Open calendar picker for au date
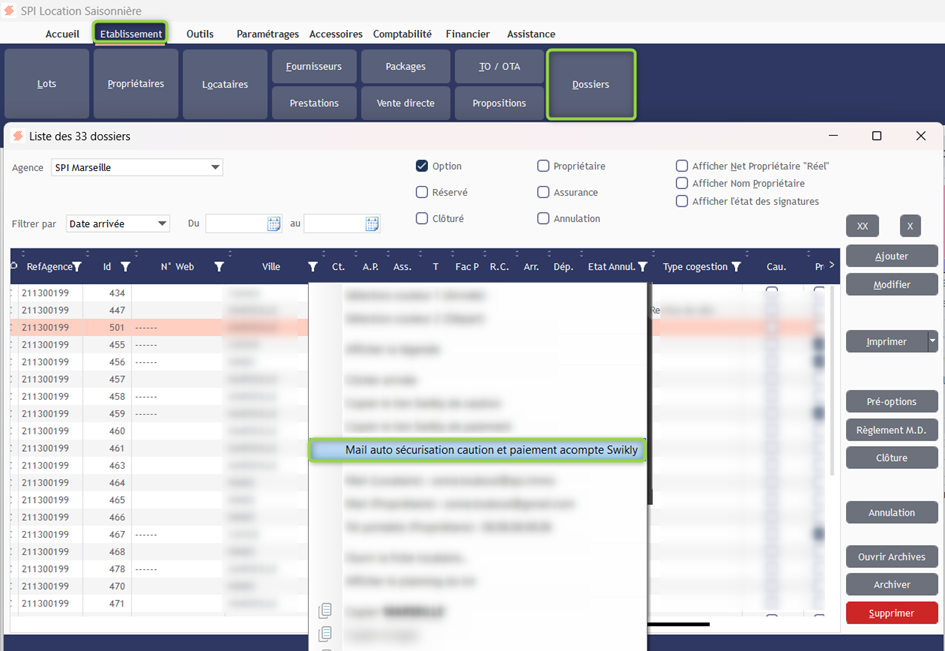The image size is (945, 651). point(372,224)
